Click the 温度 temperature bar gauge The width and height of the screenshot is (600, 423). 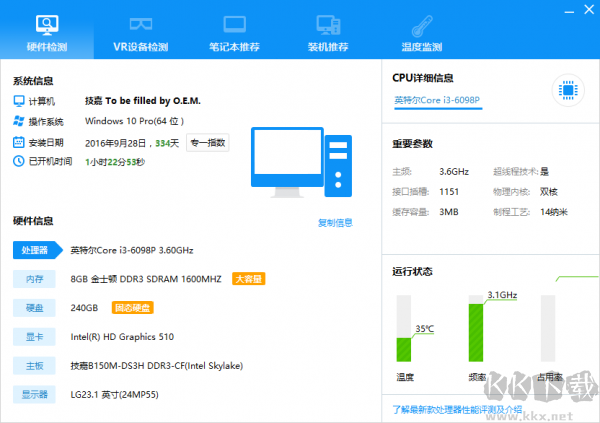click(x=404, y=328)
